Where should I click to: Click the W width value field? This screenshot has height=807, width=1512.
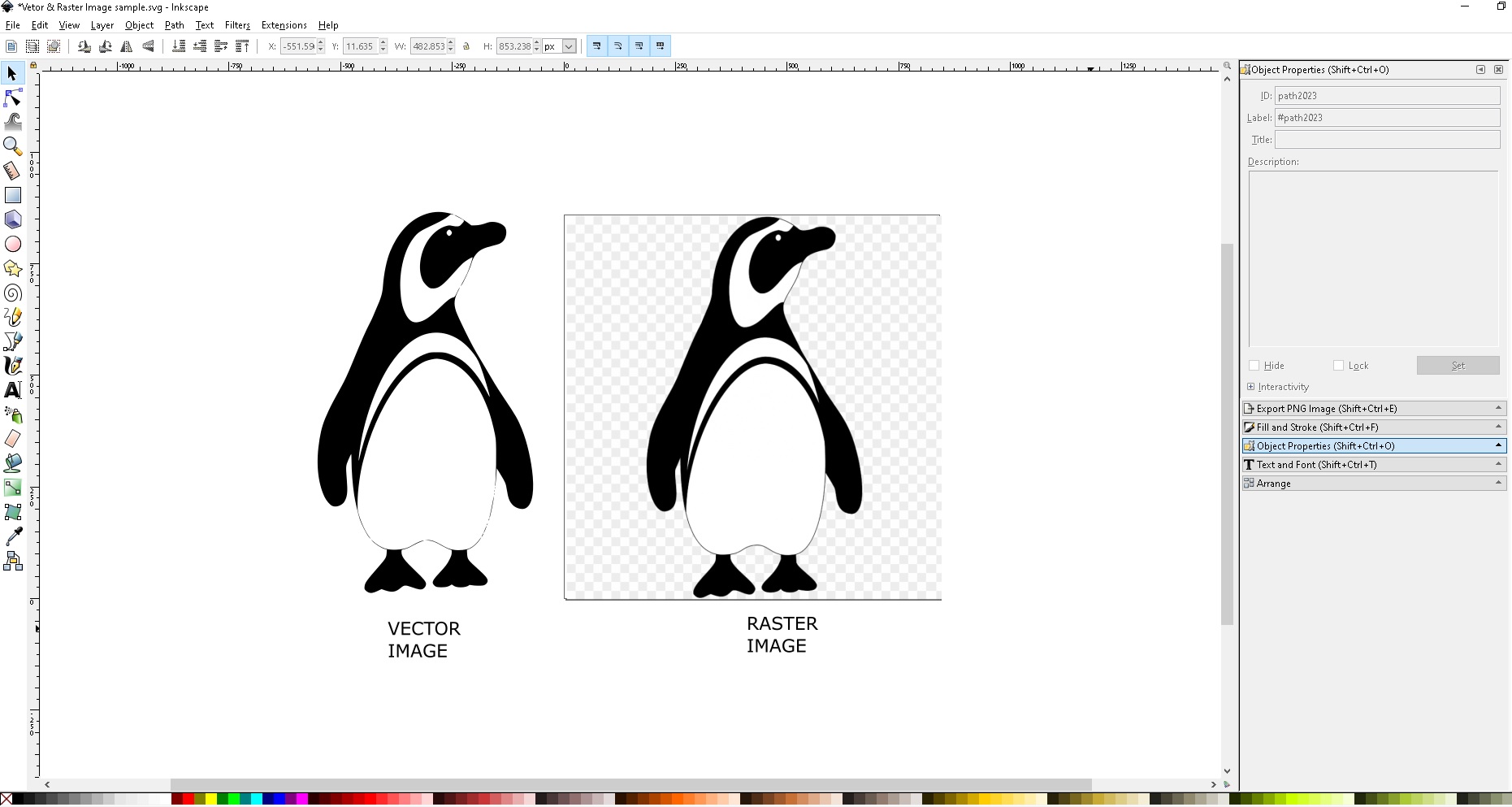[x=428, y=46]
